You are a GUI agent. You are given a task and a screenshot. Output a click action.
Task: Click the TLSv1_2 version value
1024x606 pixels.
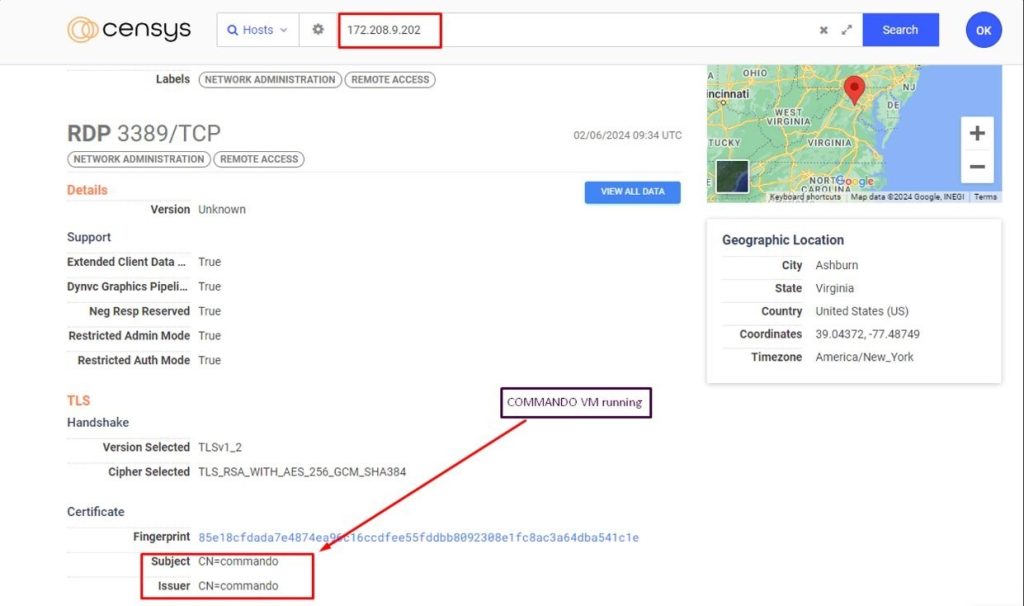pos(220,447)
